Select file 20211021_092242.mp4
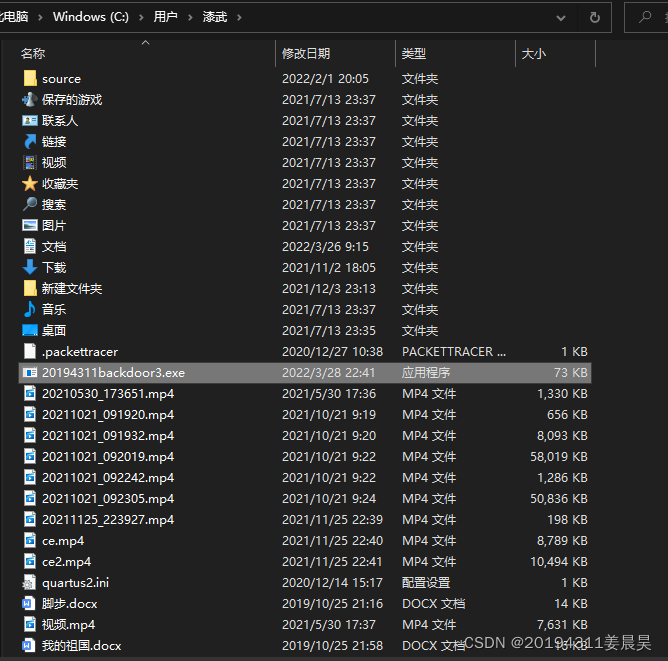Viewport: 668px width, 661px height. (x=108, y=478)
